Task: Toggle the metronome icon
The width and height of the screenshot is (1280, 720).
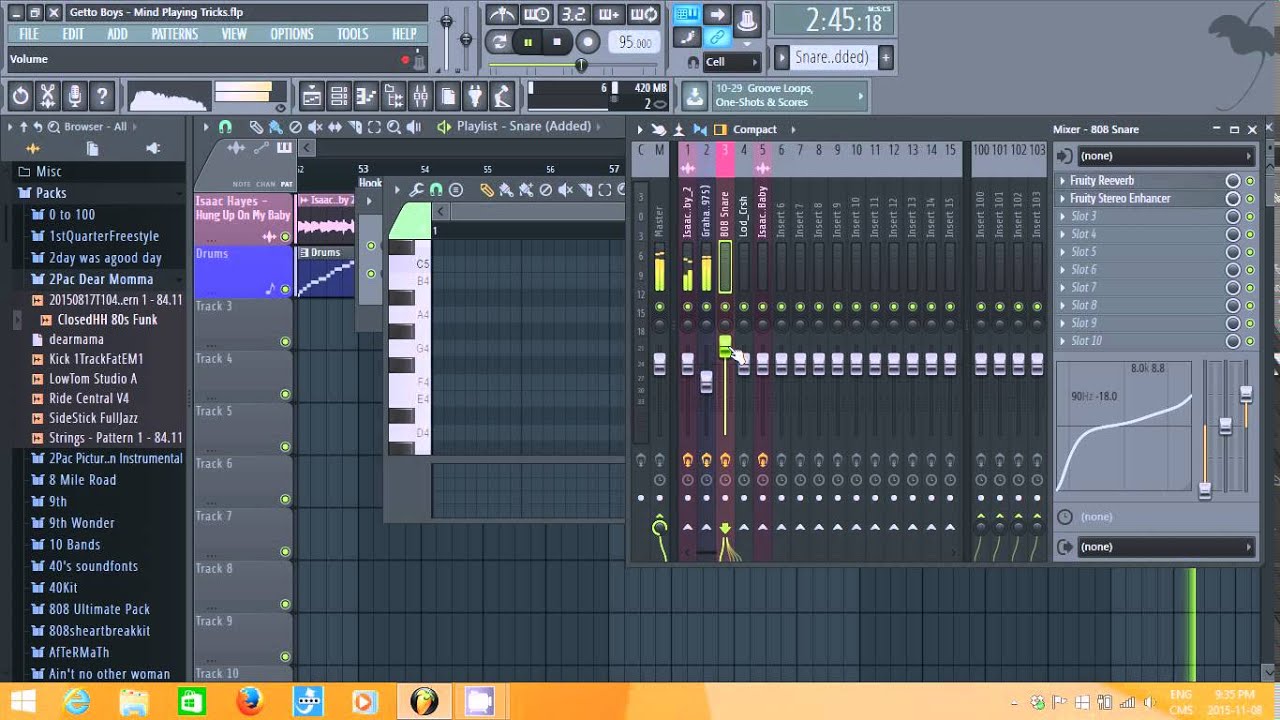Action: pyautogui.click(x=501, y=14)
